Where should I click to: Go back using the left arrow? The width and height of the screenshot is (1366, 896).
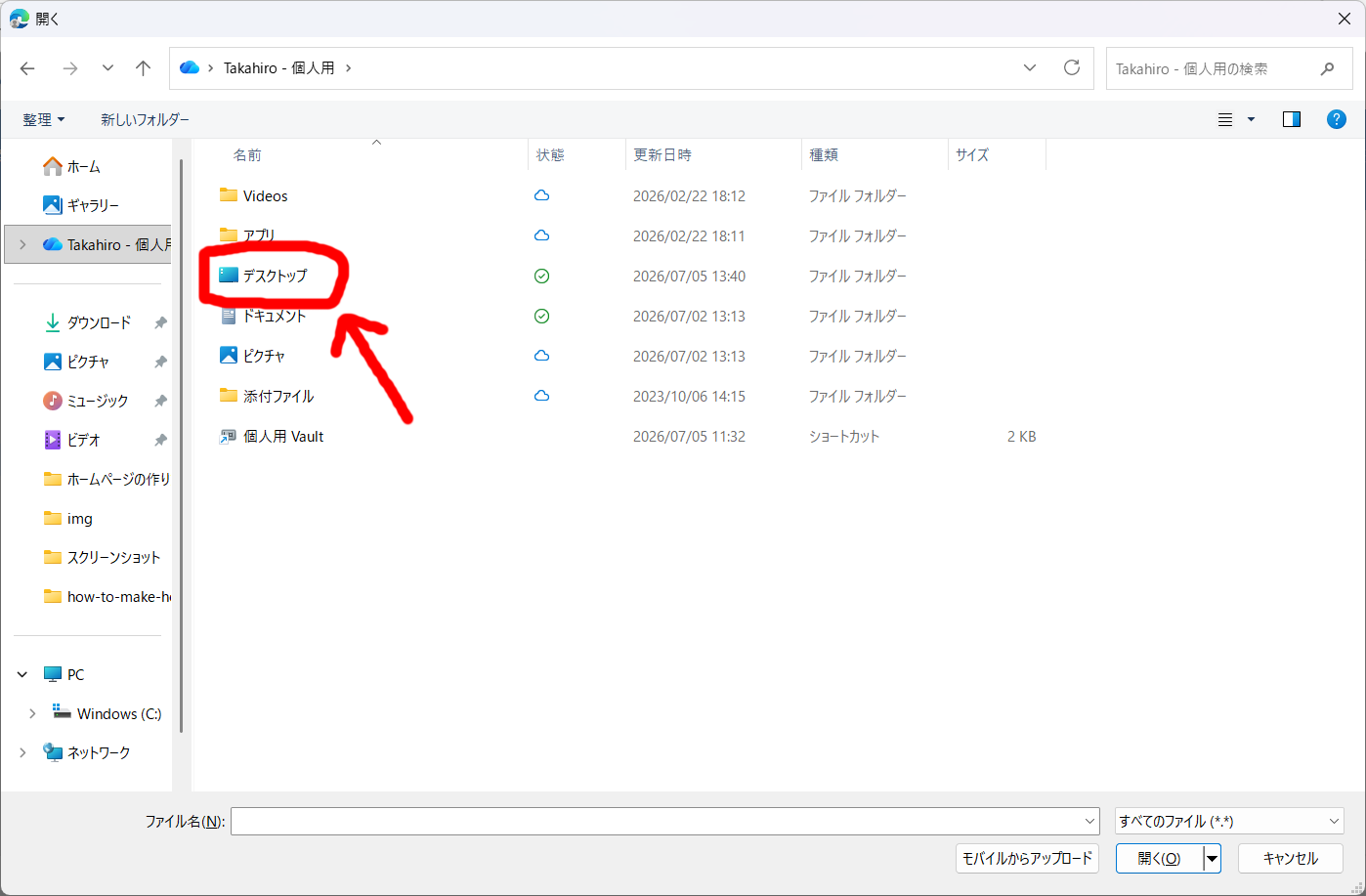click(27, 68)
